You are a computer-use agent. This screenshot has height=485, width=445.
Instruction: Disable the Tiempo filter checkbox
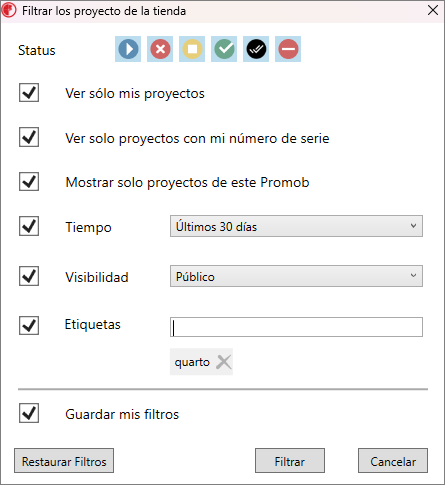point(29,226)
